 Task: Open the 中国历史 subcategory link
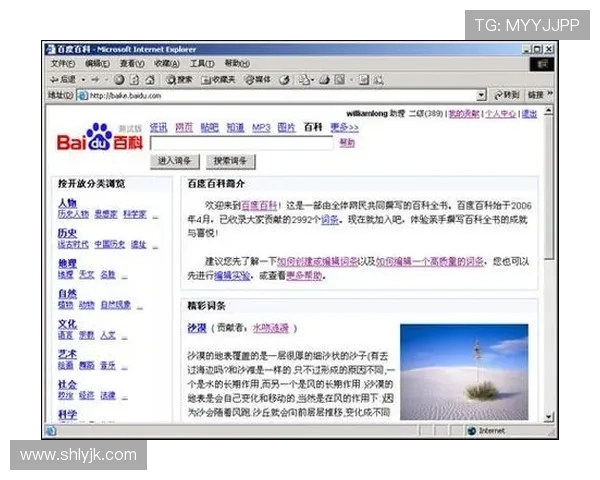pos(110,244)
